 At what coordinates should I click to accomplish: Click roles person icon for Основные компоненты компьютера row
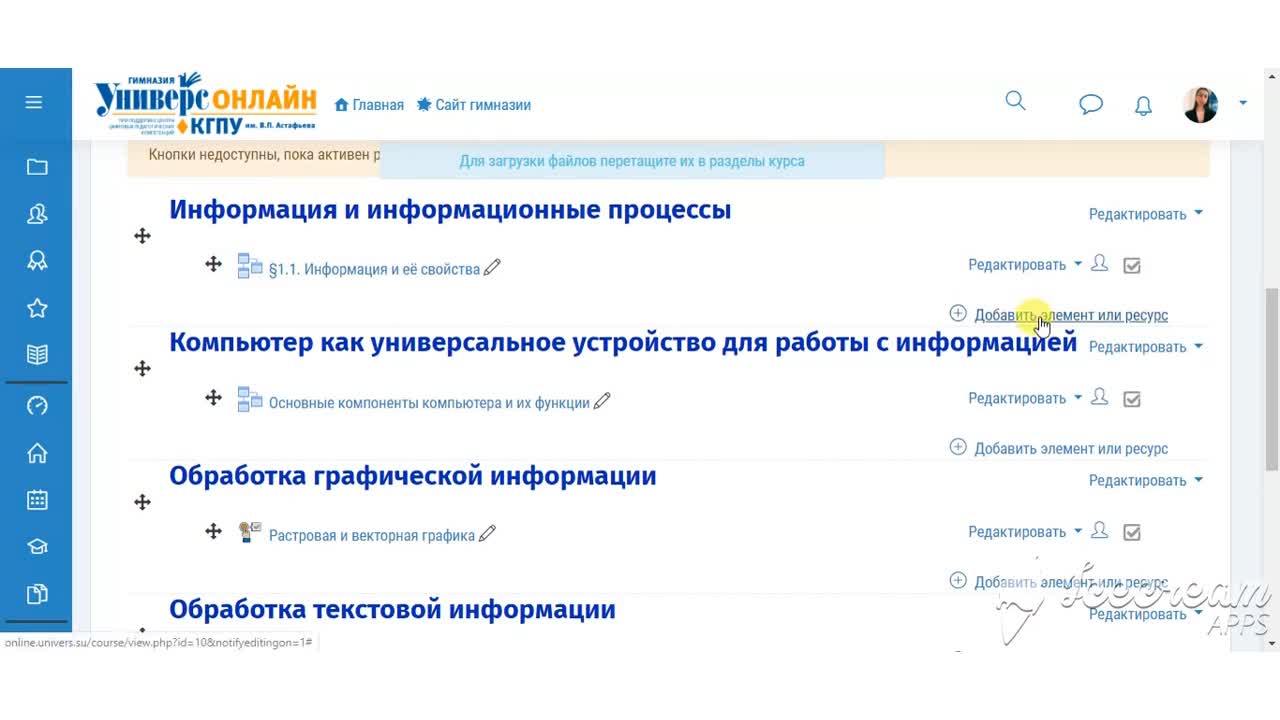coord(1100,397)
